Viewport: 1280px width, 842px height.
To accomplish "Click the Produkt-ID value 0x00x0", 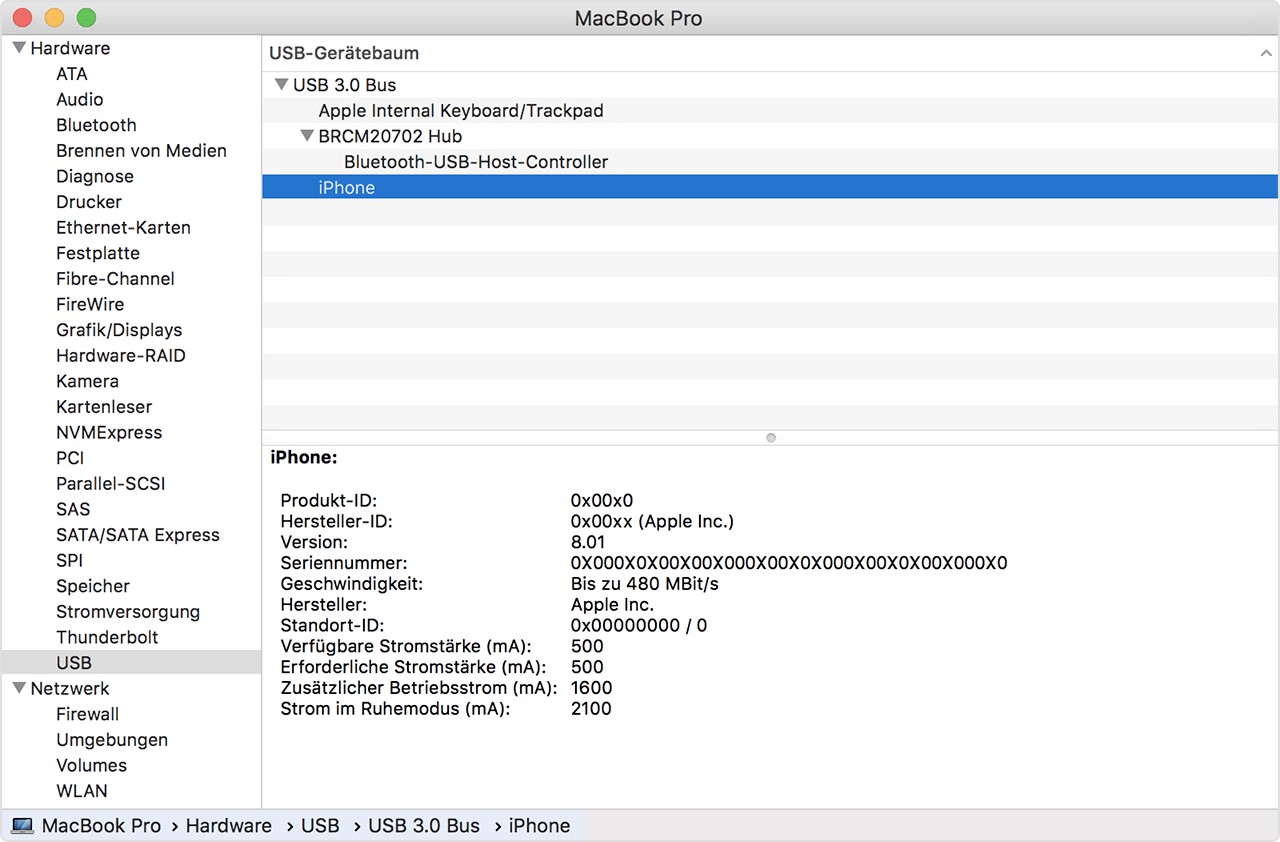I will [x=602, y=500].
